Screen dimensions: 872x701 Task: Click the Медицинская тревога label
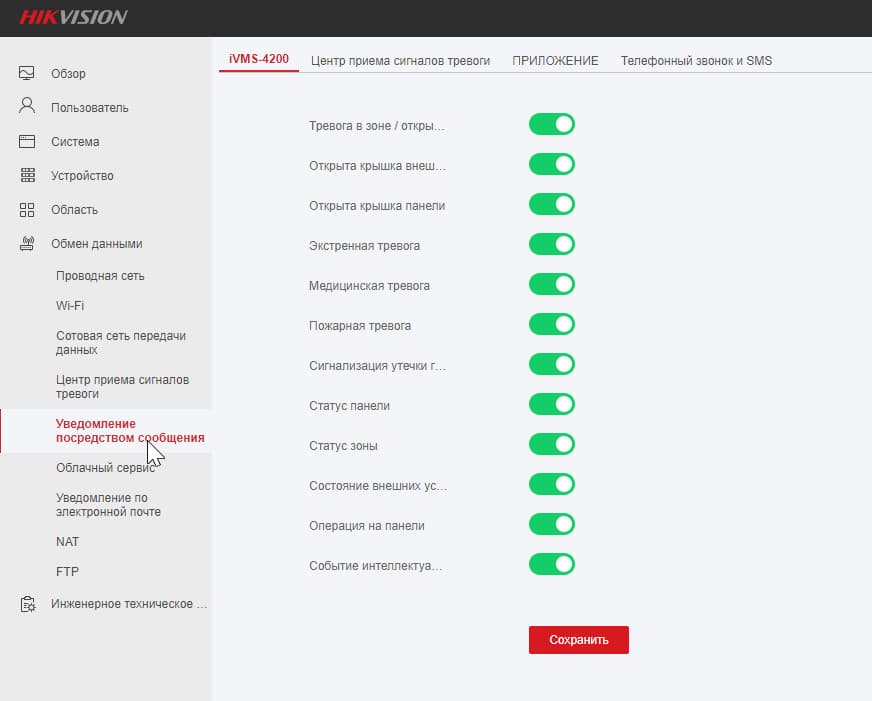point(369,286)
